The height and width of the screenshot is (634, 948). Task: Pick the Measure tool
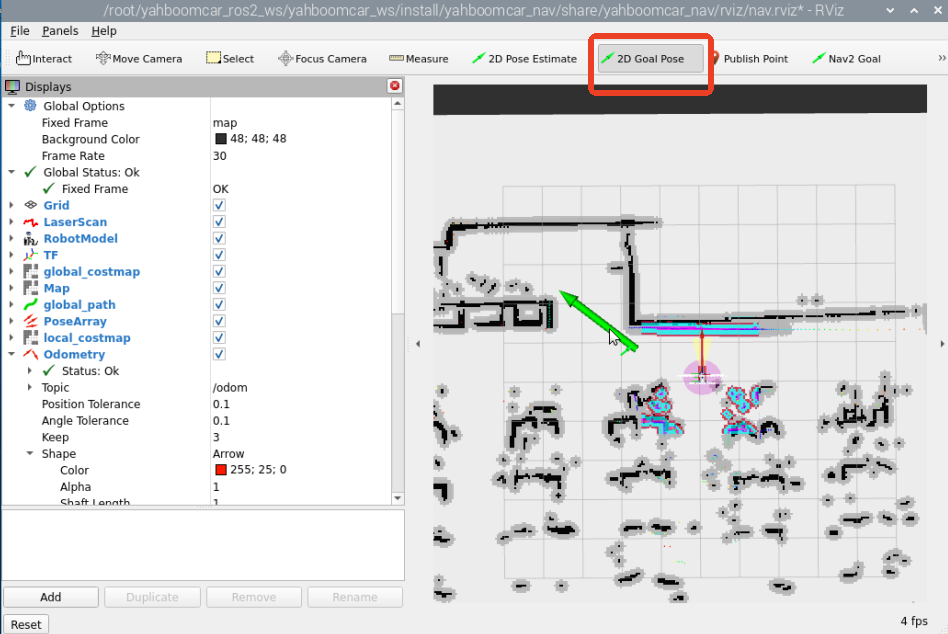pyautogui.click(x=418, y=59)
